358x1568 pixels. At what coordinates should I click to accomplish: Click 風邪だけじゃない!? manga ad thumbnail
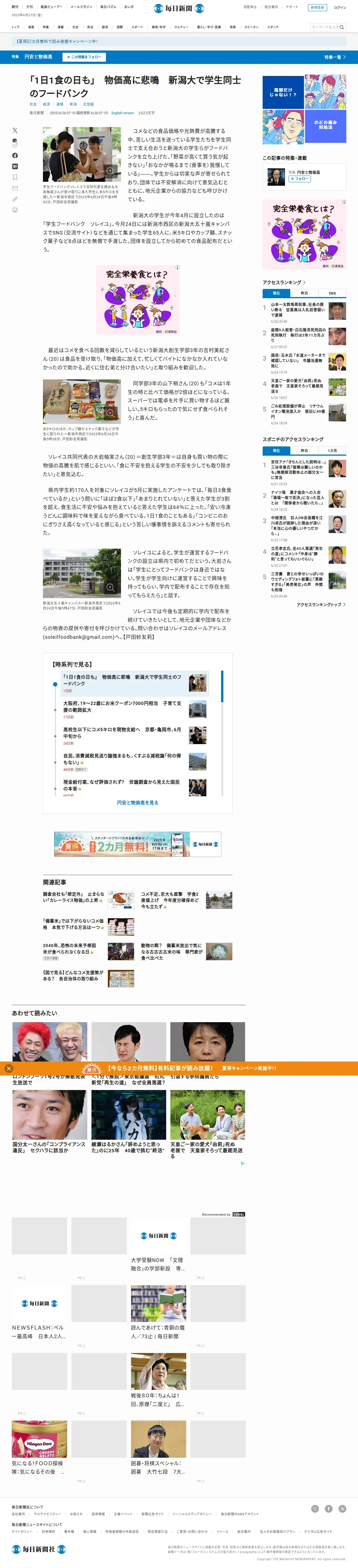point(283,91)
